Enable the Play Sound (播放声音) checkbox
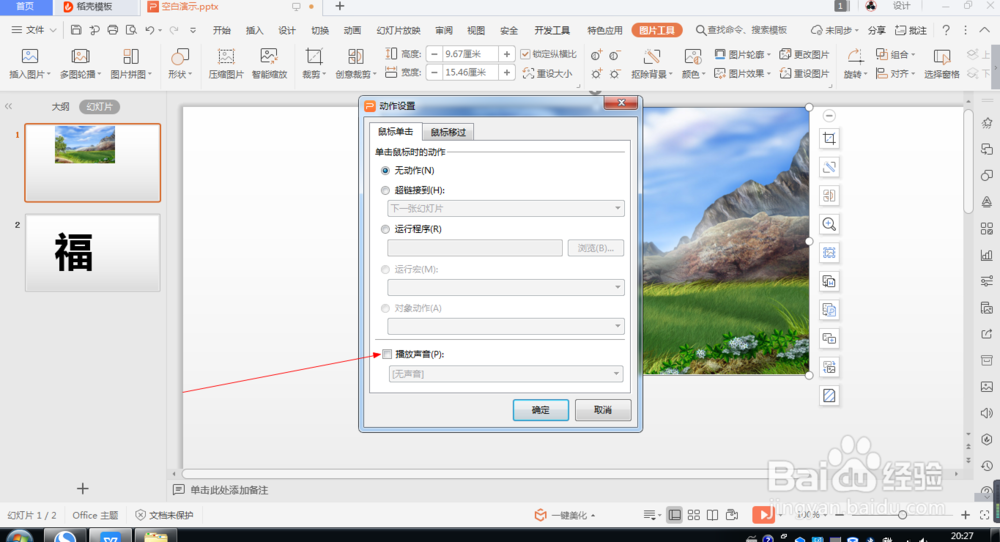The height and width of the screenshot is (542, 1000). pos(387,355)
